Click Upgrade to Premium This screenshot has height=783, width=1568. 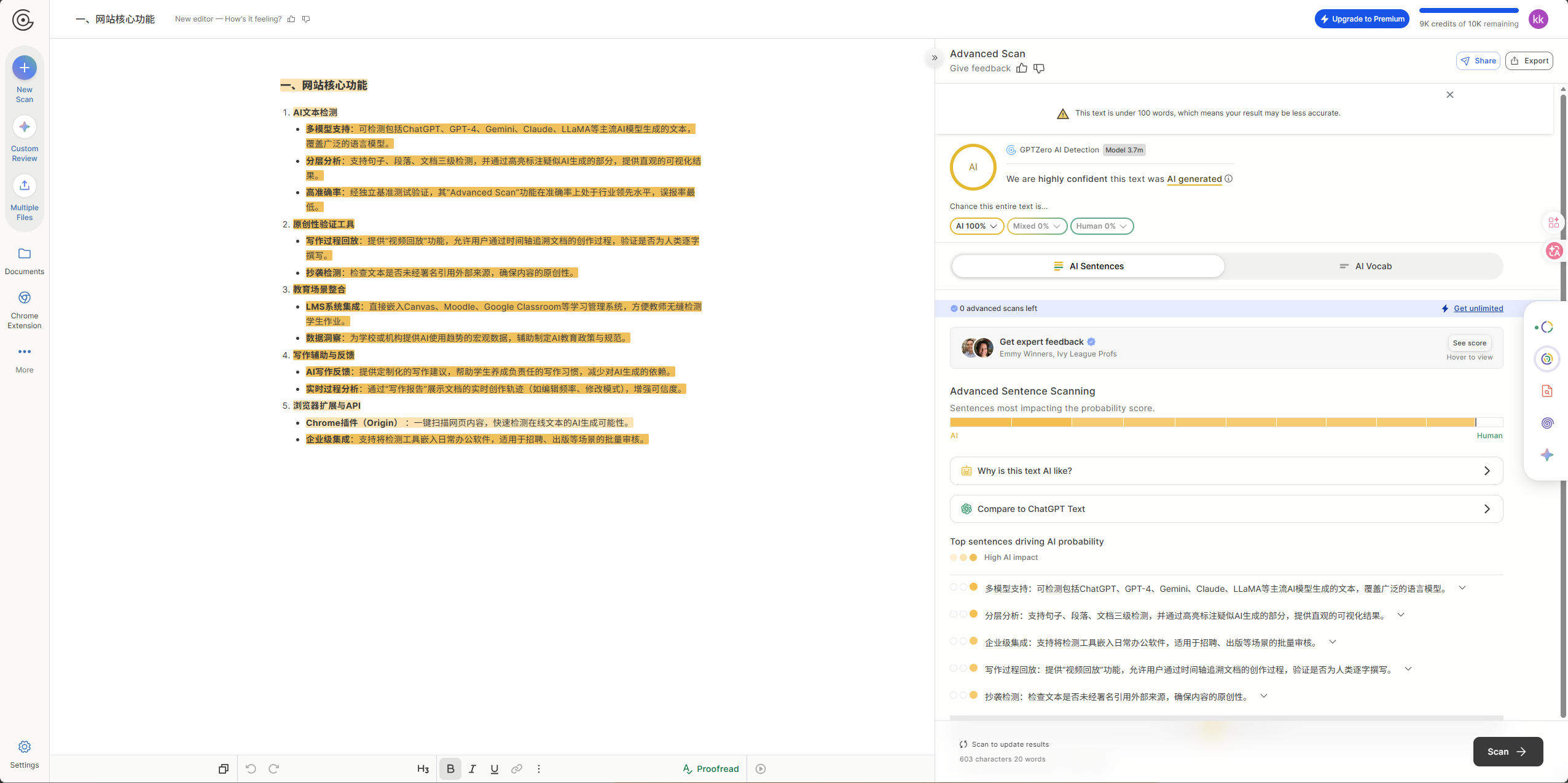point(1362,19)
